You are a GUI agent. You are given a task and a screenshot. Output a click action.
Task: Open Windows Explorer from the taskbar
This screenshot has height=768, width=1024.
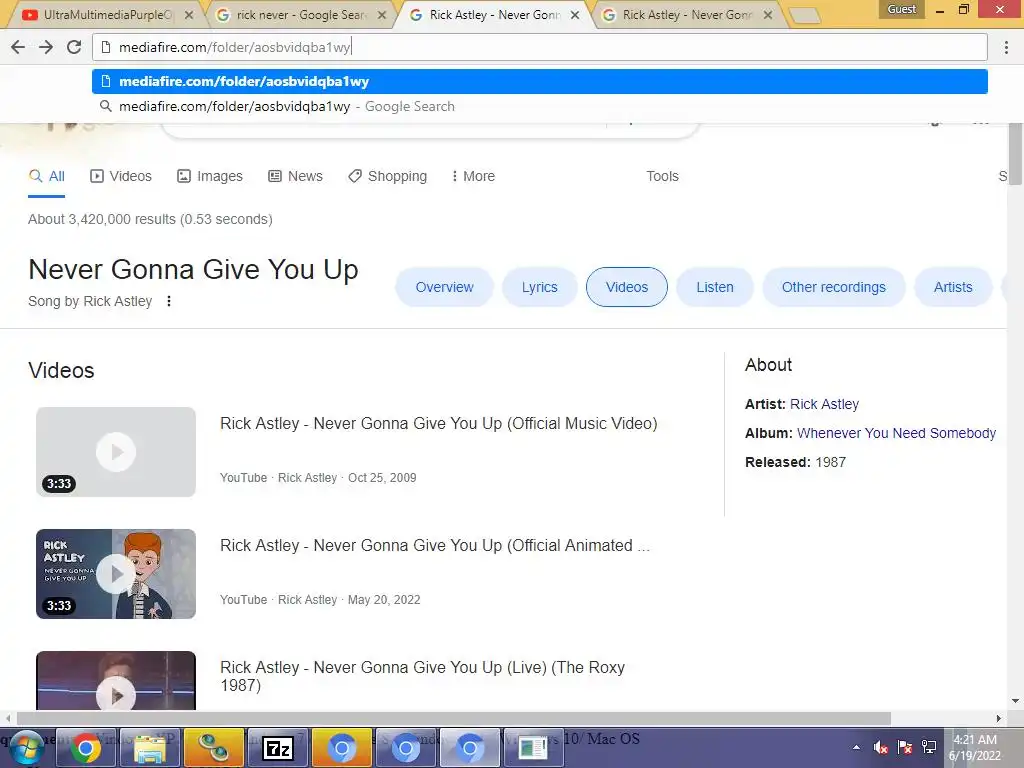tap(150, 748)
